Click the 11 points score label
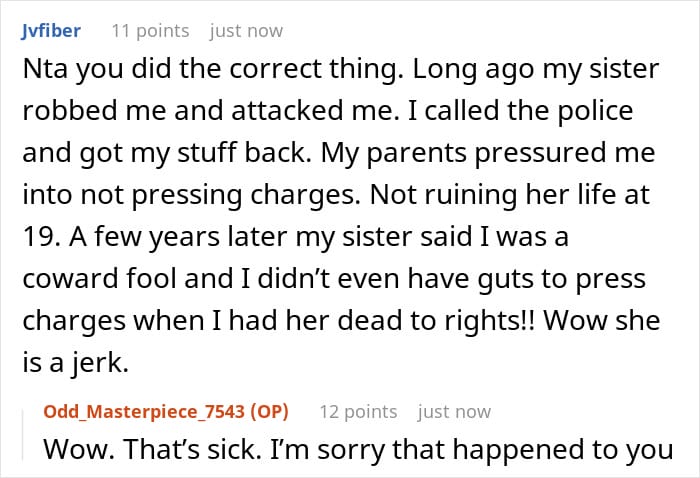Screen dimensions: 700x478 tap(150, 31)
